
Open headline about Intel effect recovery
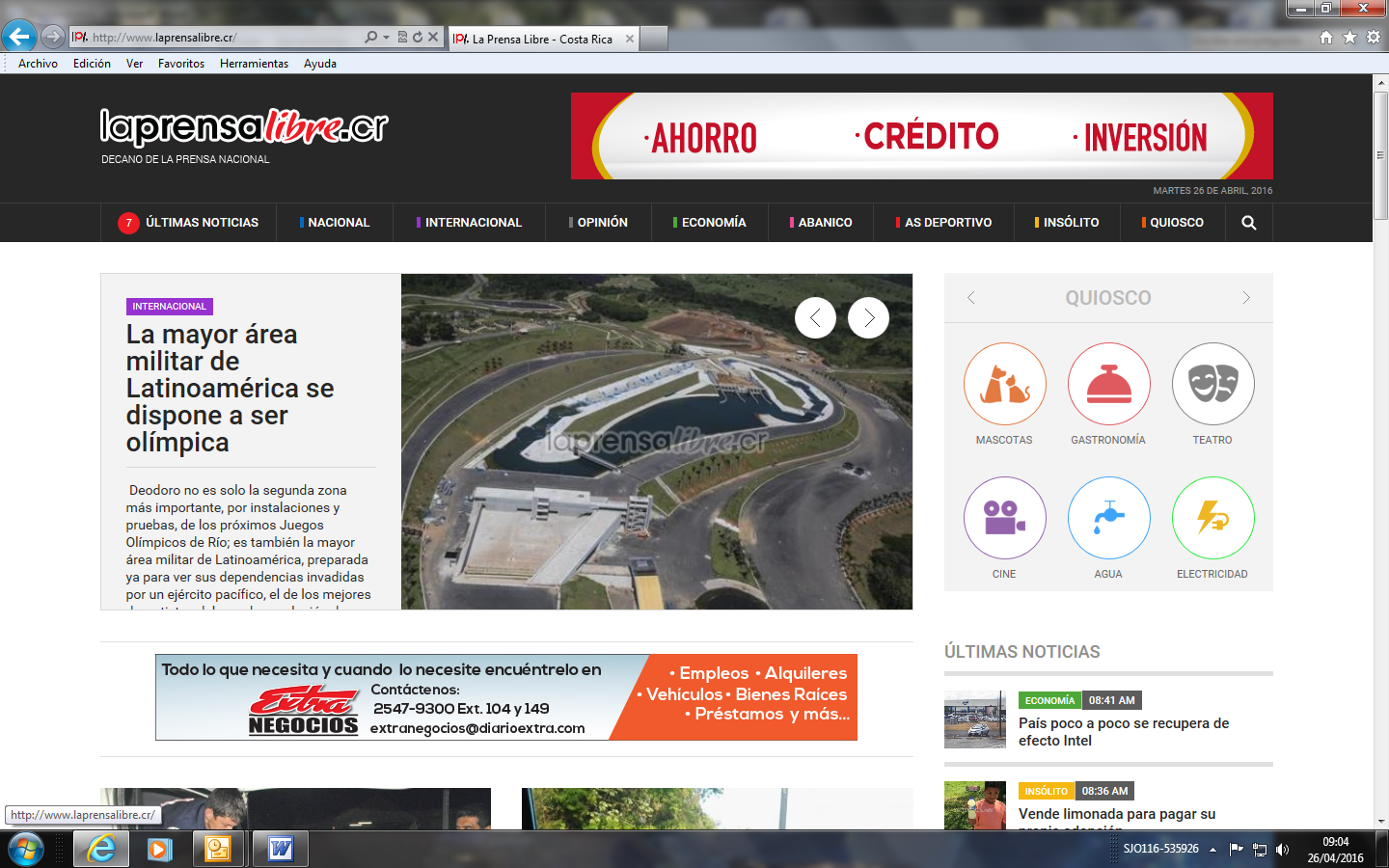coord(1123,732)
